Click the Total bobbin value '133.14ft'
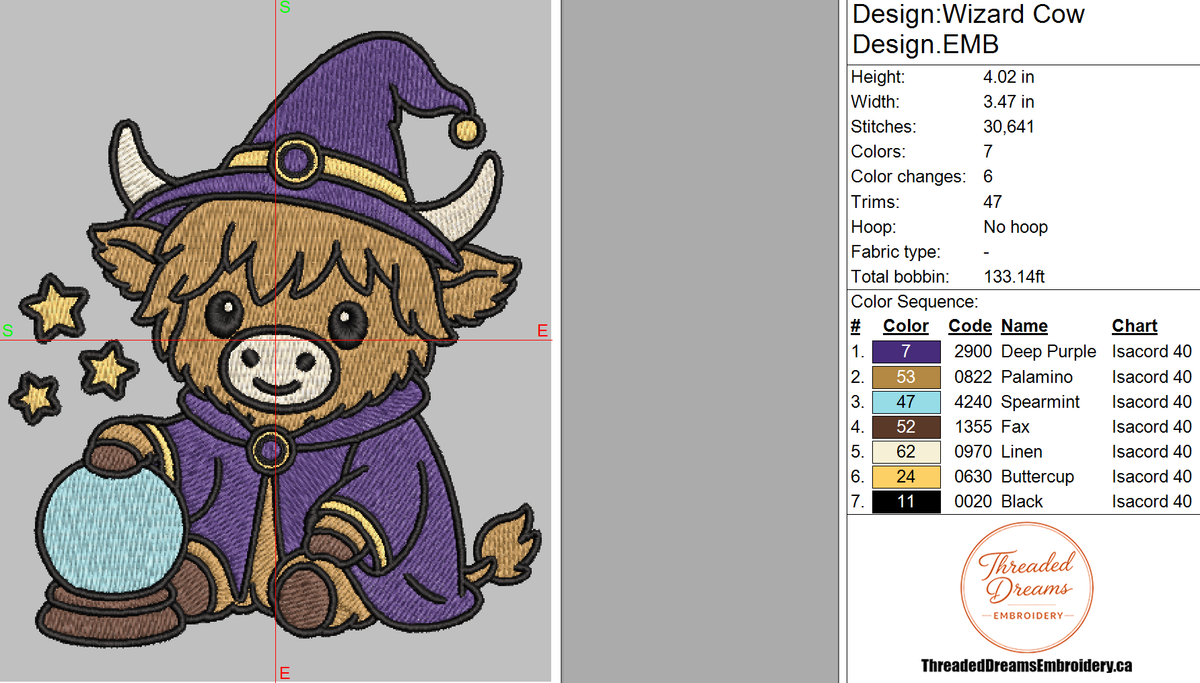The image size is (1200, 683). pos(1014,277)
